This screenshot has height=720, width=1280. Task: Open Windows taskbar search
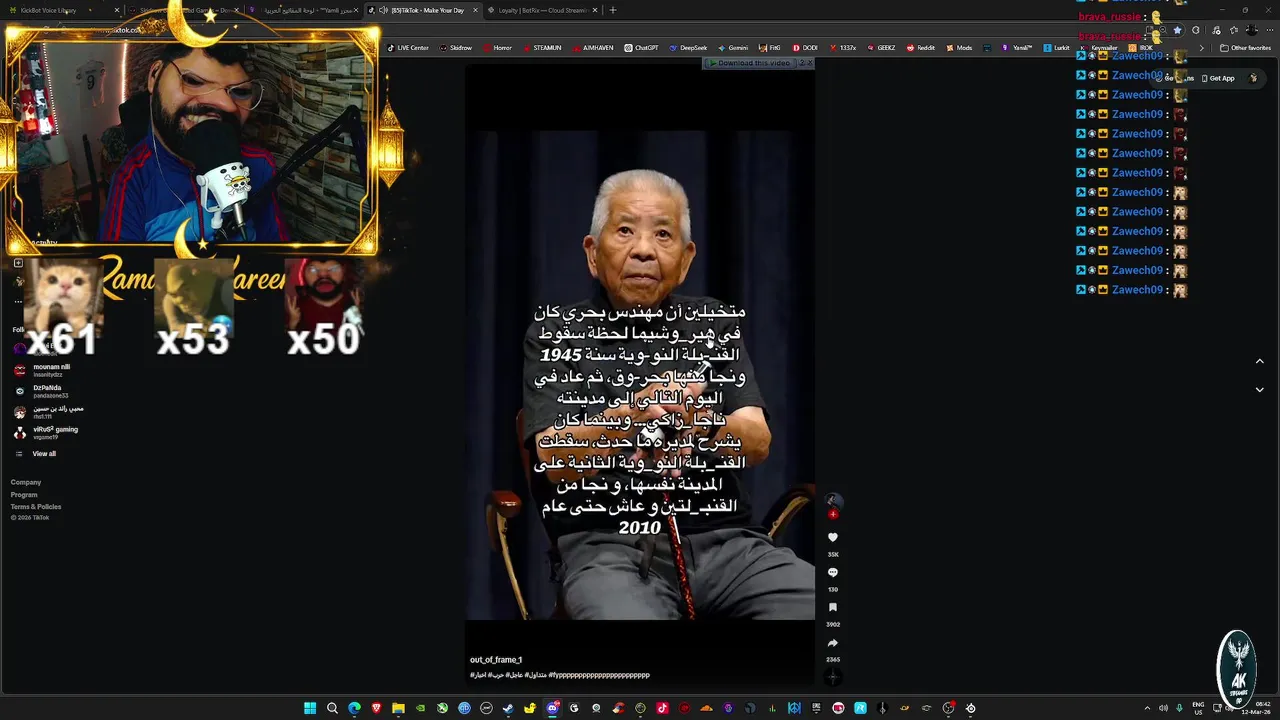pyautogui.click(x=332, y=708)
